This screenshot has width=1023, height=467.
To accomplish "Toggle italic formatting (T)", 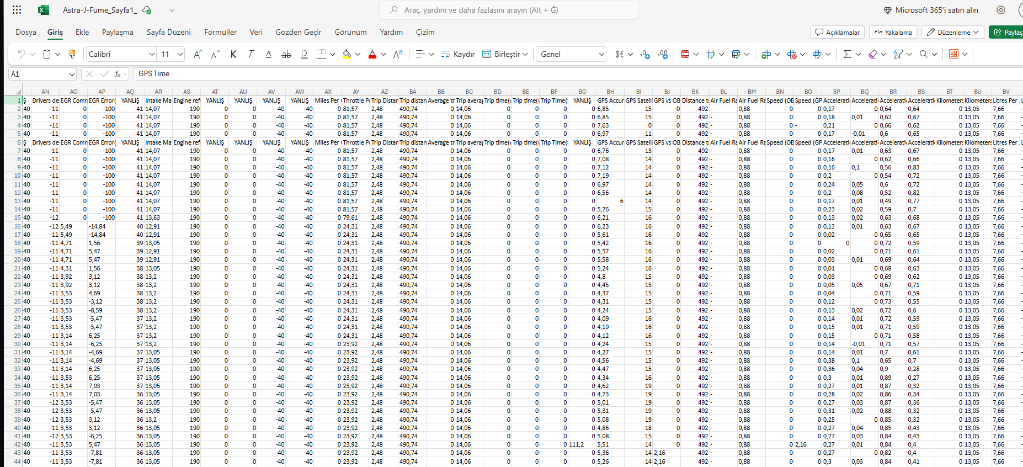I will tap(251, 54).
